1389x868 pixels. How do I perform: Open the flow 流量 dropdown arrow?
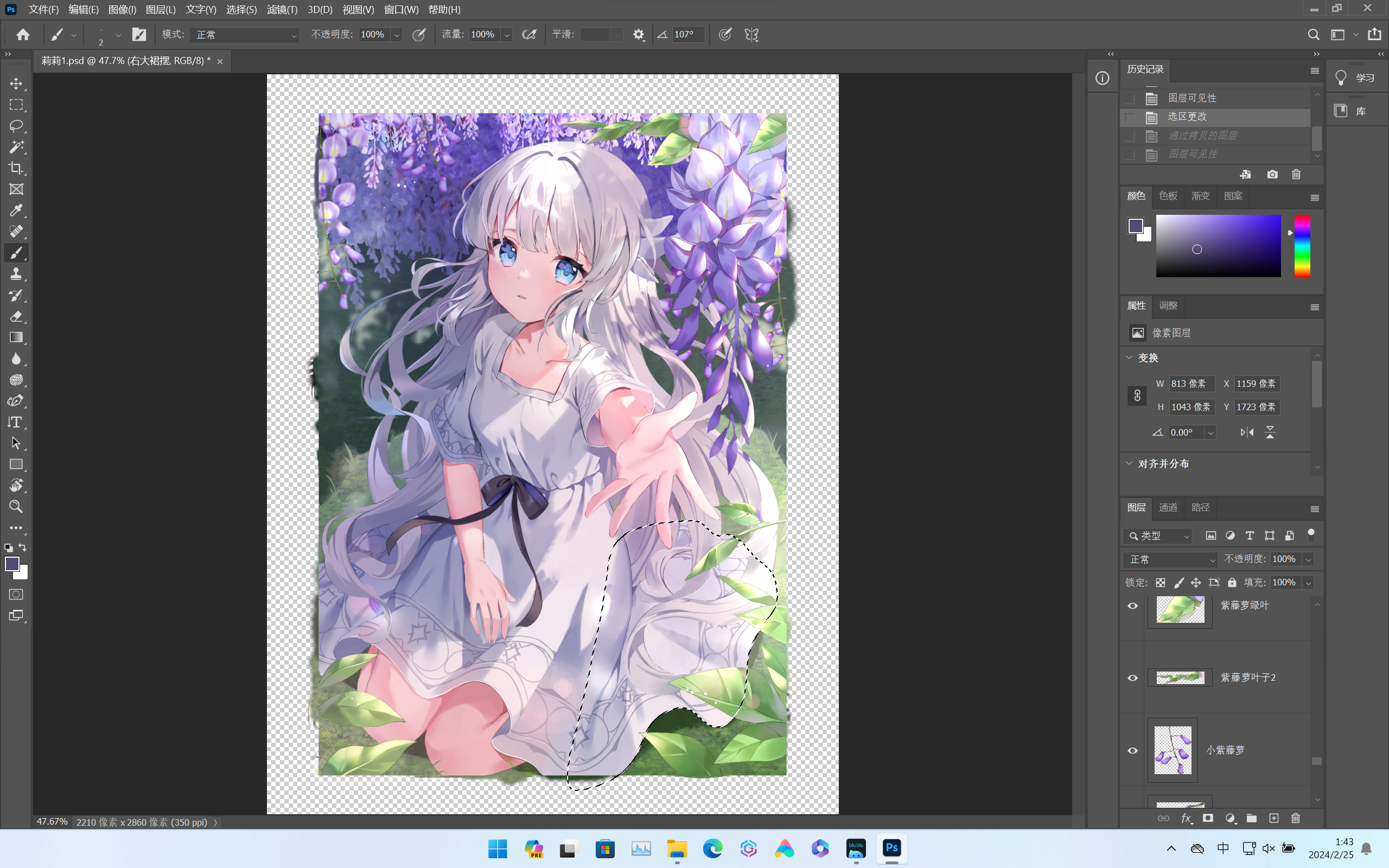click(x=507, y=35)
